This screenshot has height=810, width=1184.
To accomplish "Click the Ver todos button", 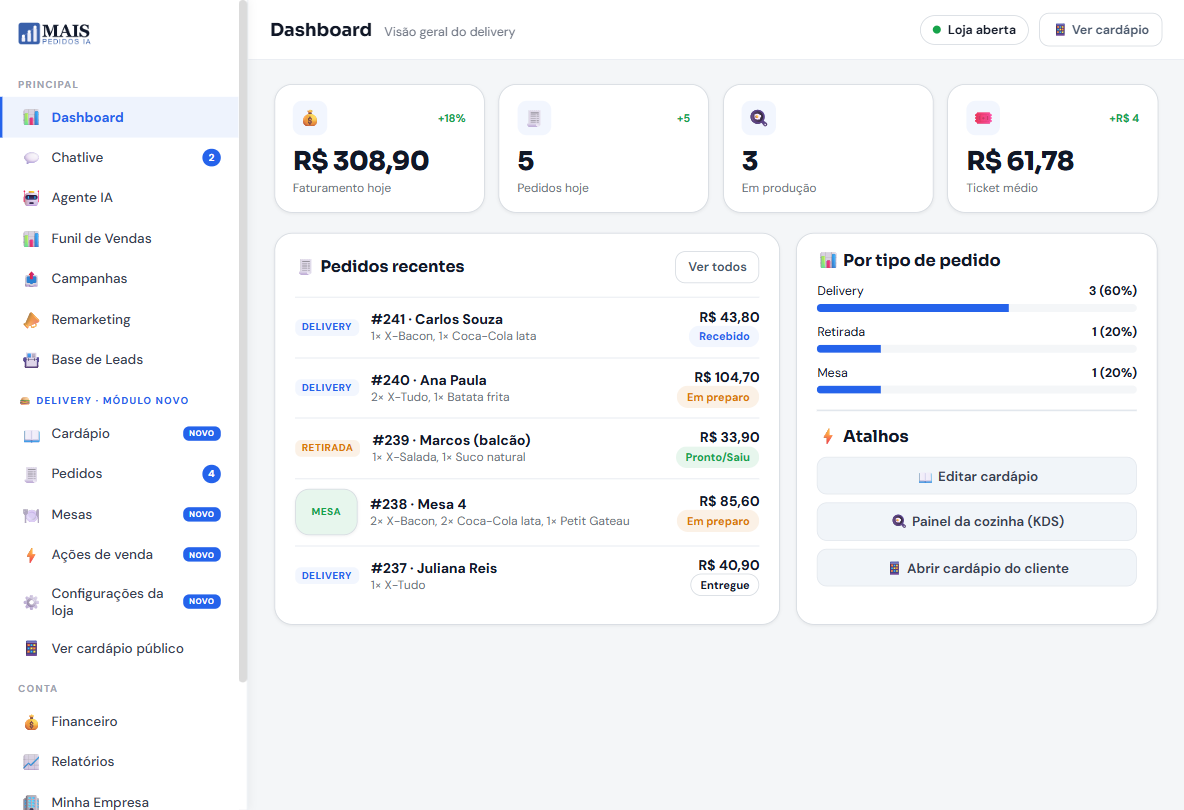I will (717, 267).
